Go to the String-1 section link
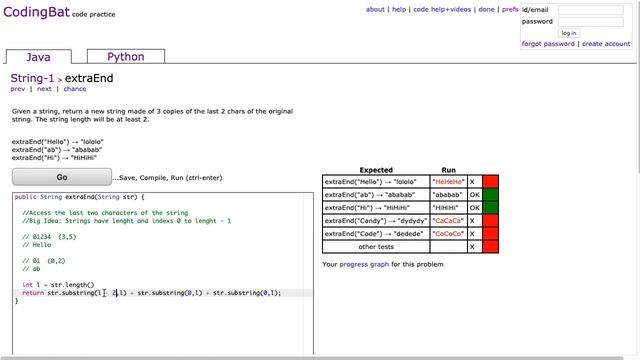This screenshot has height=360, width=640. [32, 78]
